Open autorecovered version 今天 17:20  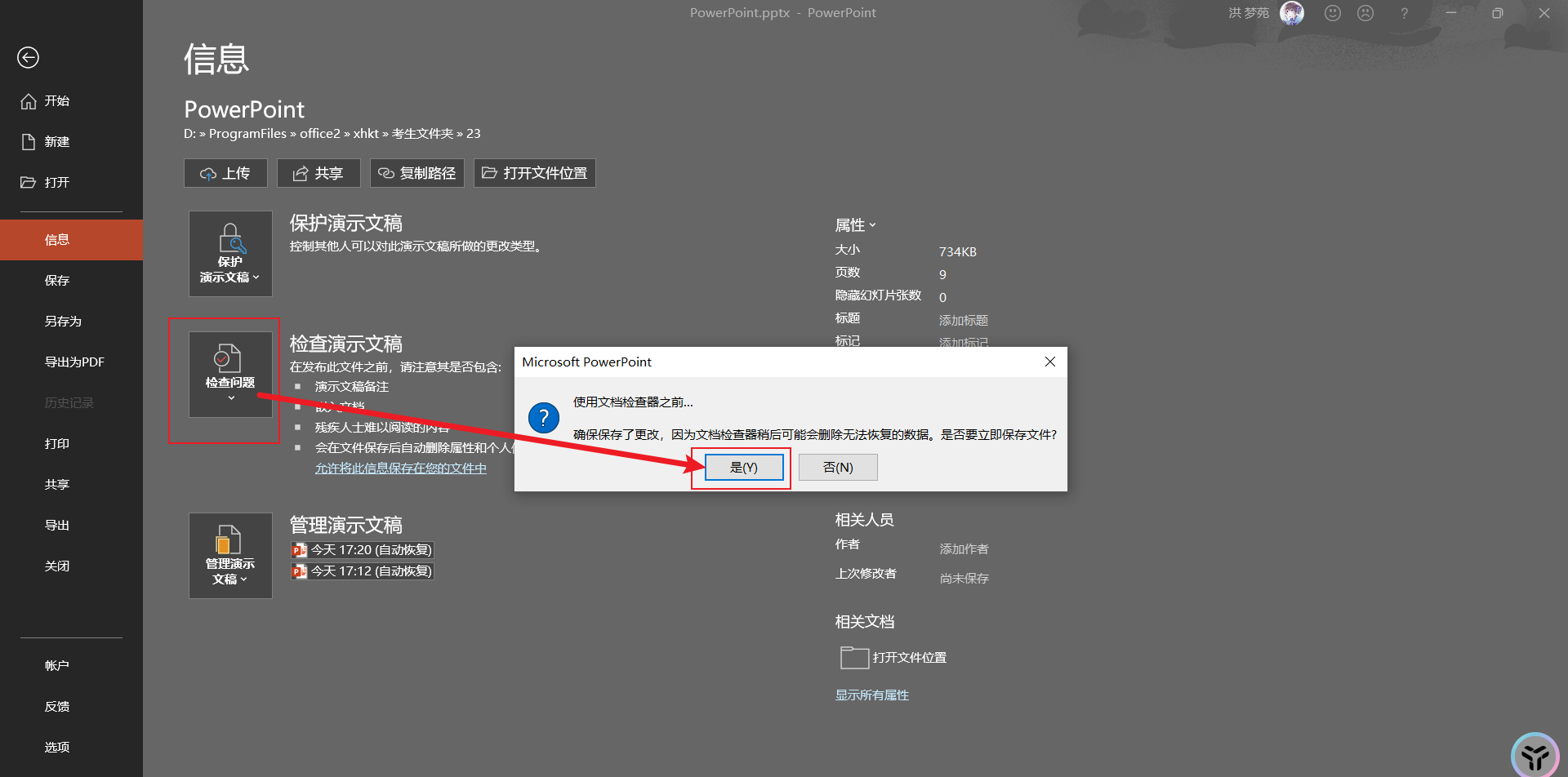363,550
